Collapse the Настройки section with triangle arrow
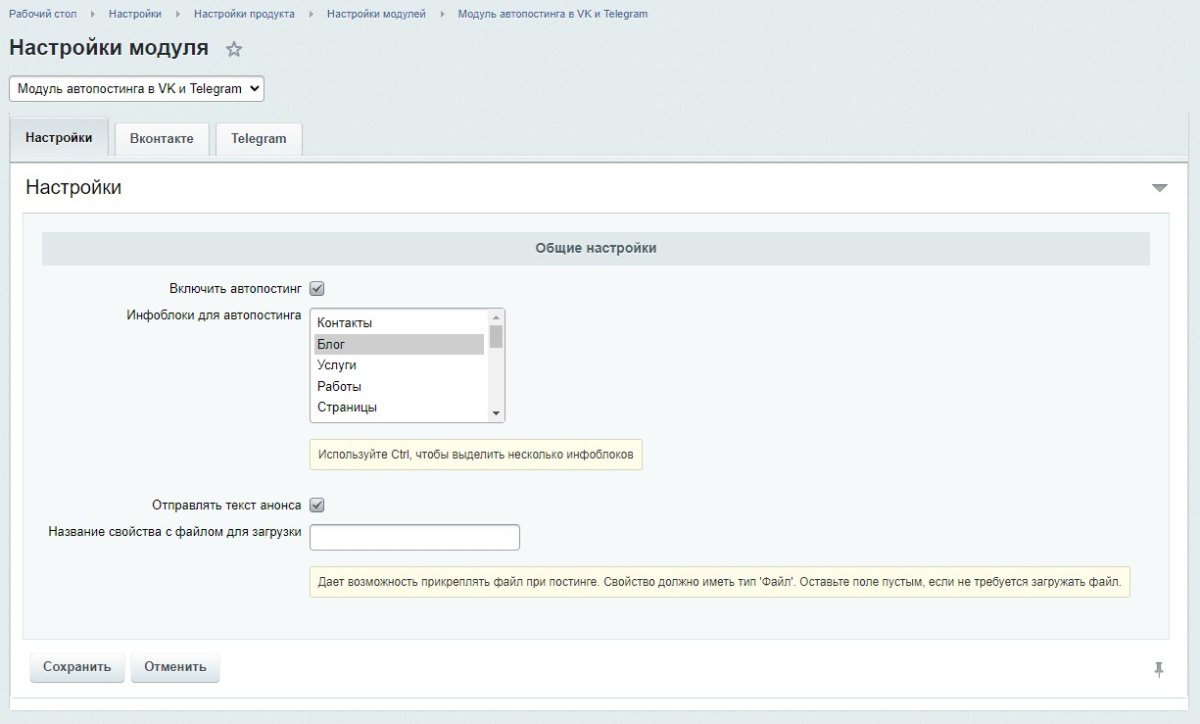The image size is (1200, 724). [1159, 188]
